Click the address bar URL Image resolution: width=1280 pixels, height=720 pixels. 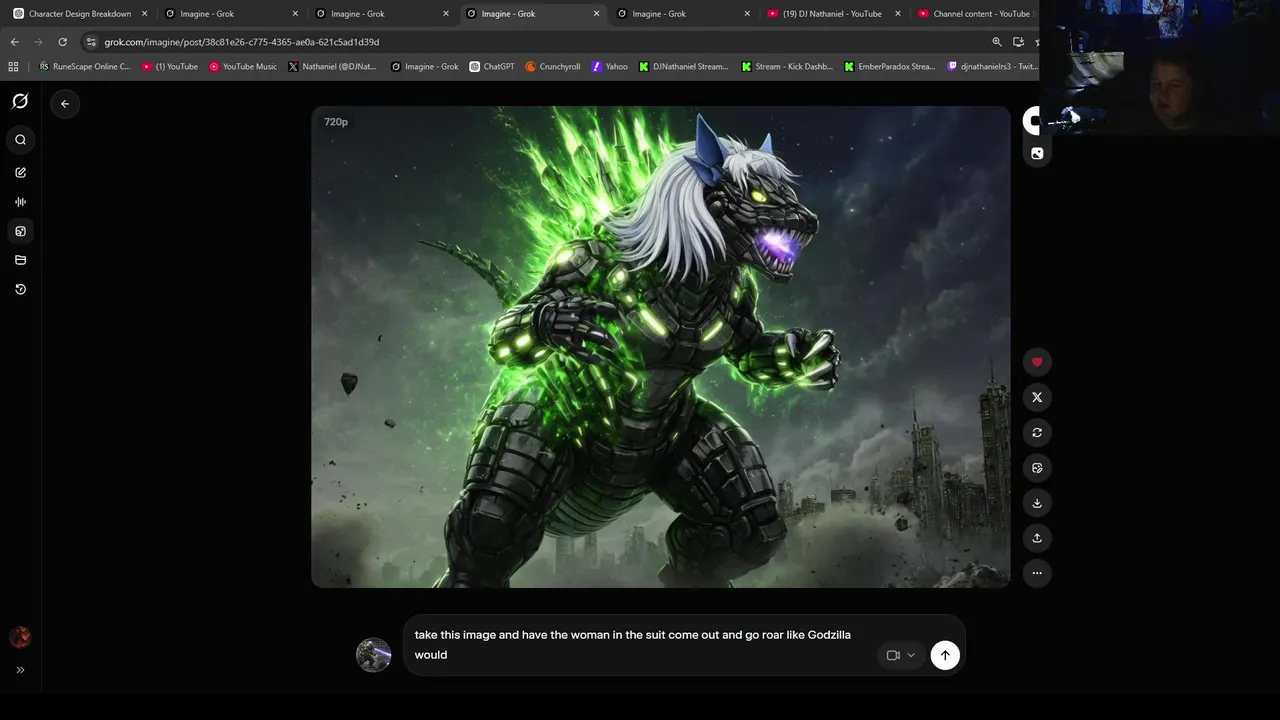(x=241, y=42)
